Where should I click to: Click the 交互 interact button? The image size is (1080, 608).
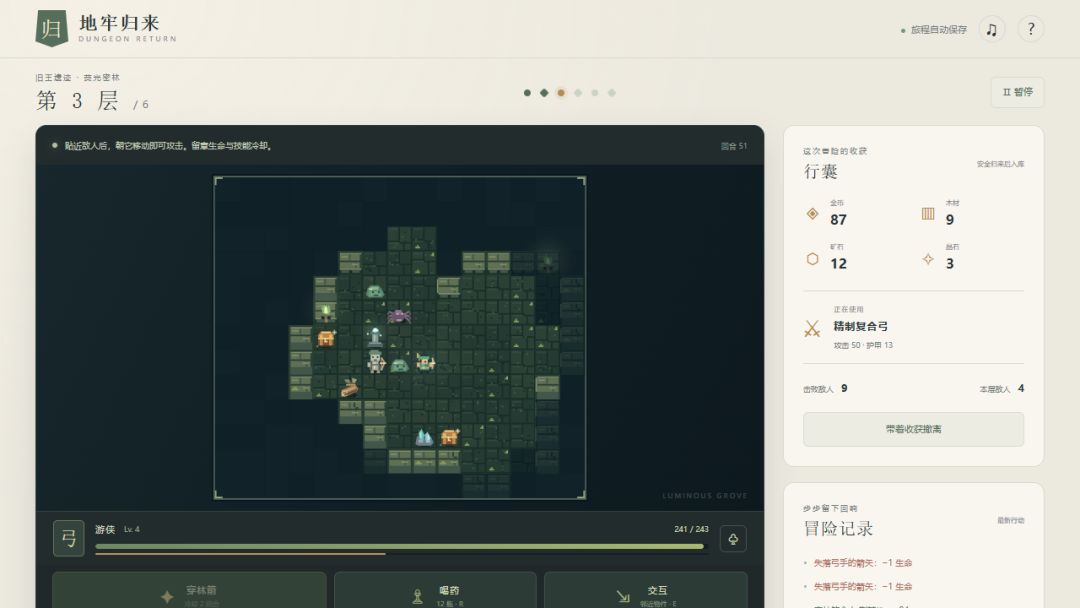pyautogui.click(x=646, y=592)
